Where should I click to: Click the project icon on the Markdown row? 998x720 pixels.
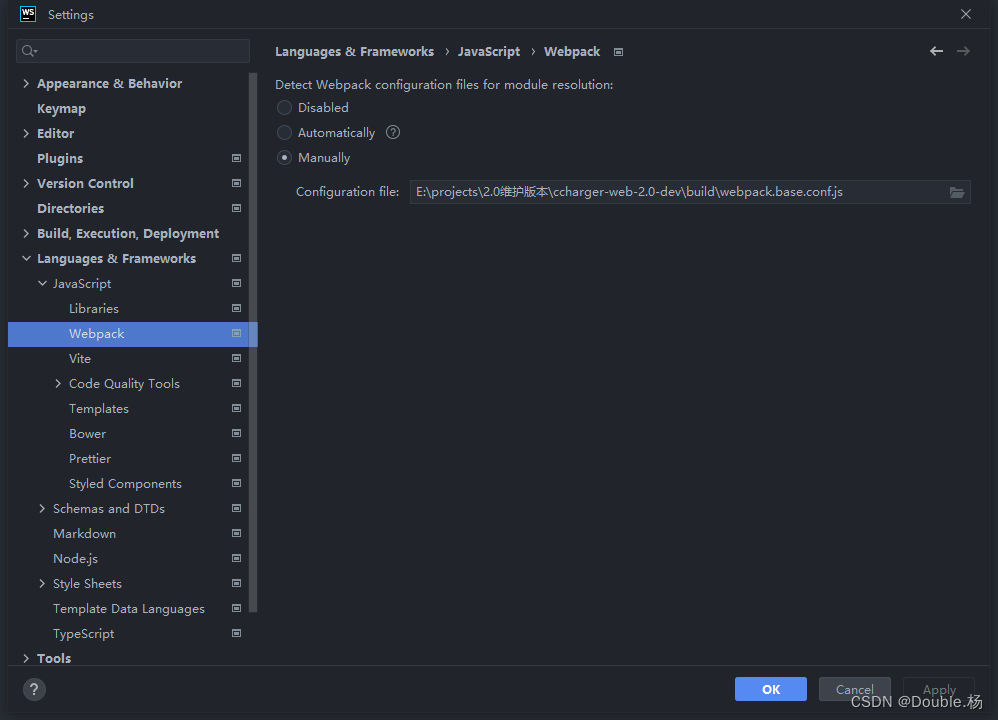click(x=236, y=533)
